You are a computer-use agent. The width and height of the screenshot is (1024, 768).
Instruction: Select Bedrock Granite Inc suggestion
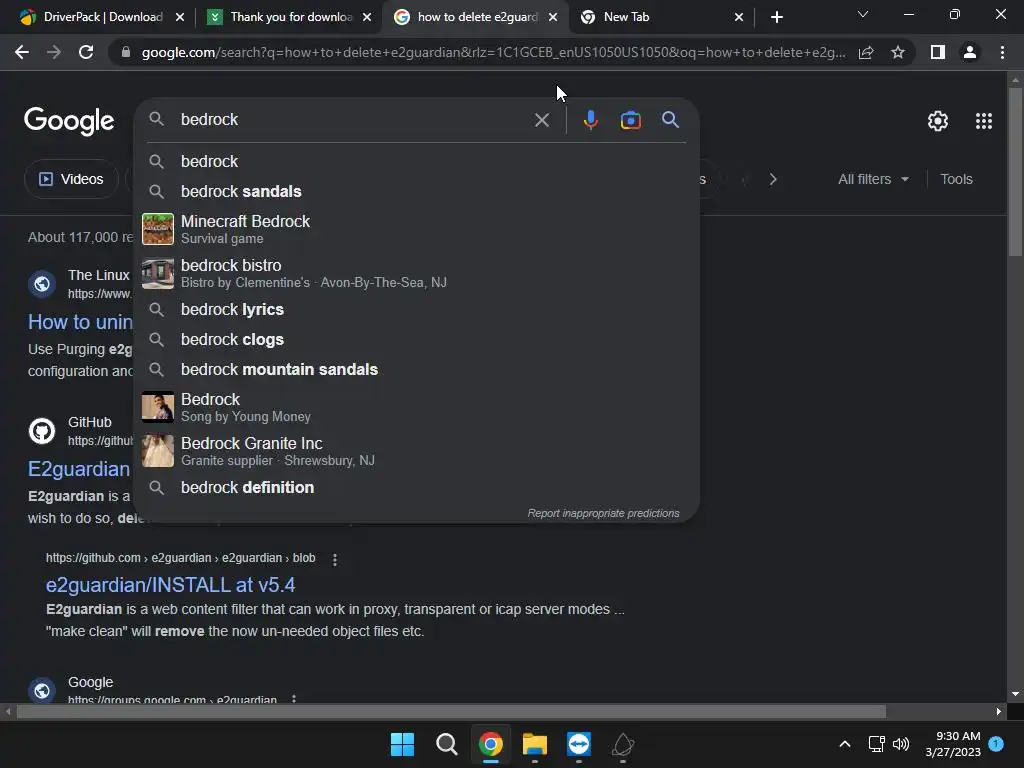(x=417, y=451)
